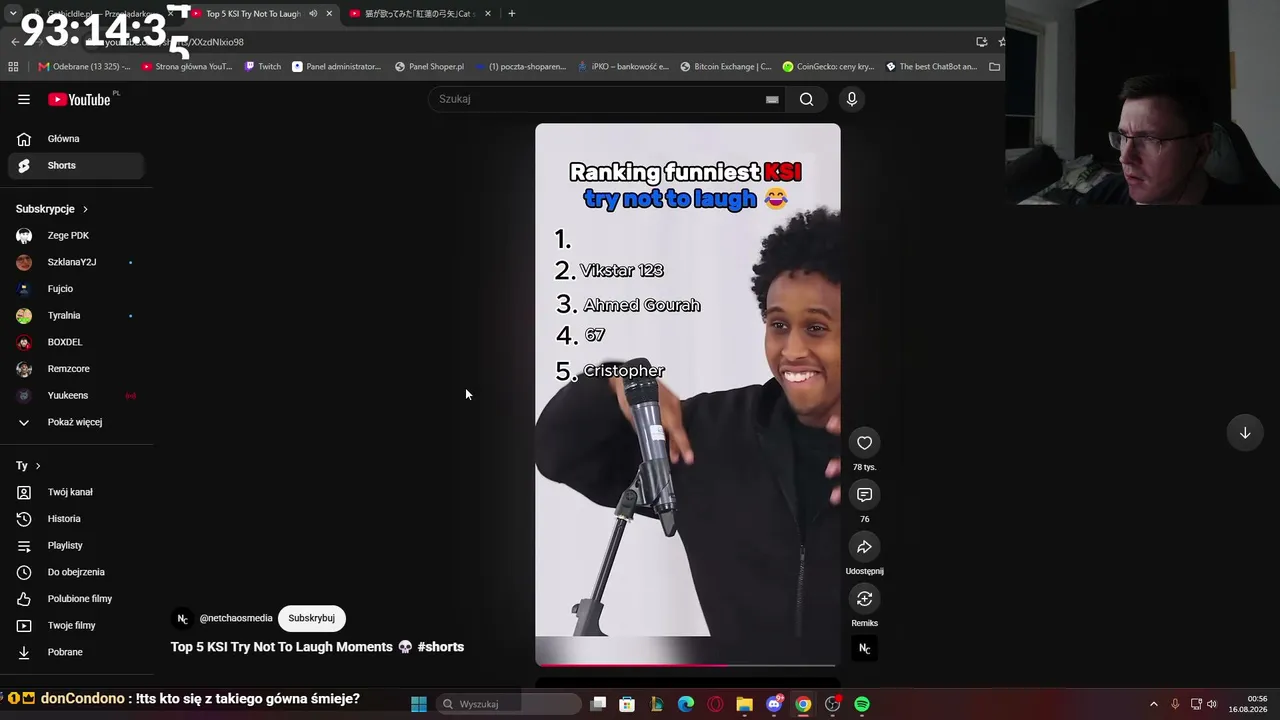Screen dimensions: 1280x720
Task: Open the all bookmarks folder
Action: coord(994,67)
